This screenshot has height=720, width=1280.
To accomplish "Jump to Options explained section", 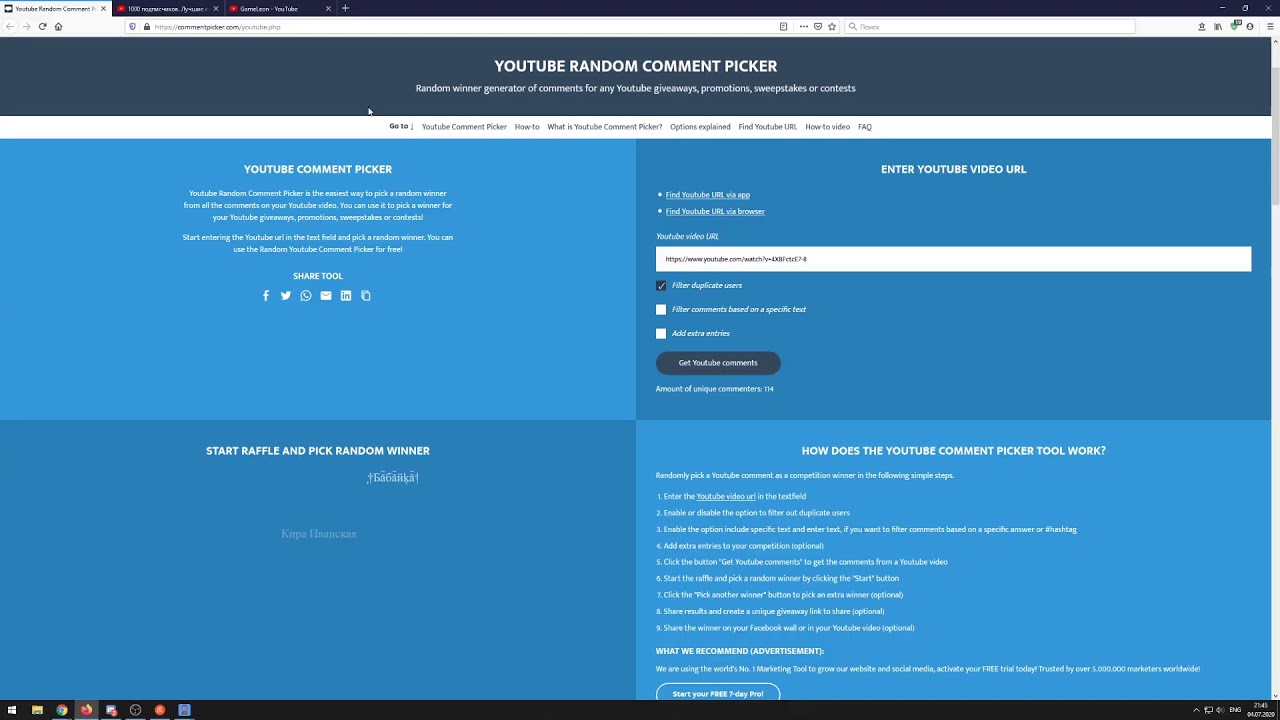I will click(700, 127).
